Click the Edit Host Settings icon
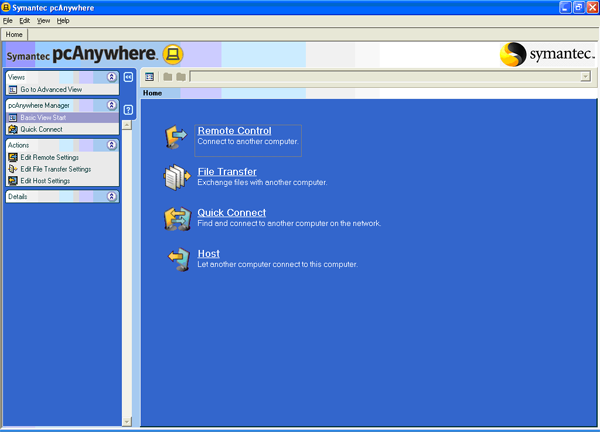 (13, 181)
